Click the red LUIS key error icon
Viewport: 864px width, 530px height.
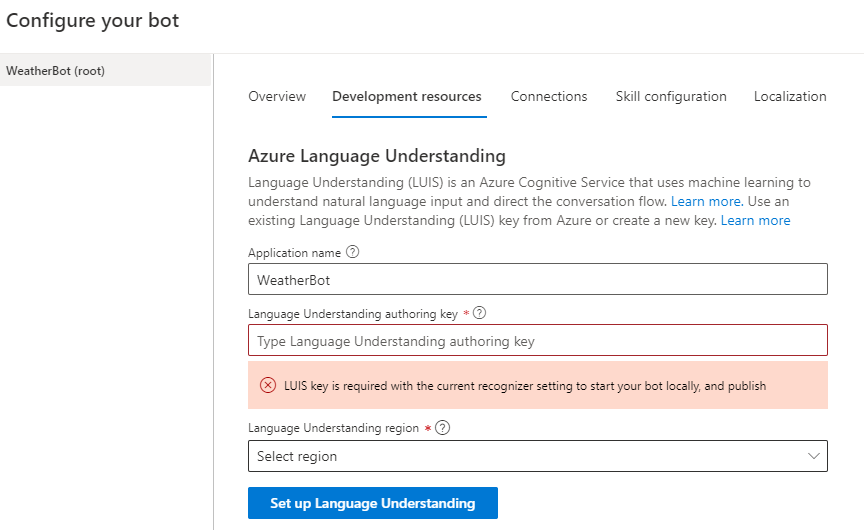(268, 386)
